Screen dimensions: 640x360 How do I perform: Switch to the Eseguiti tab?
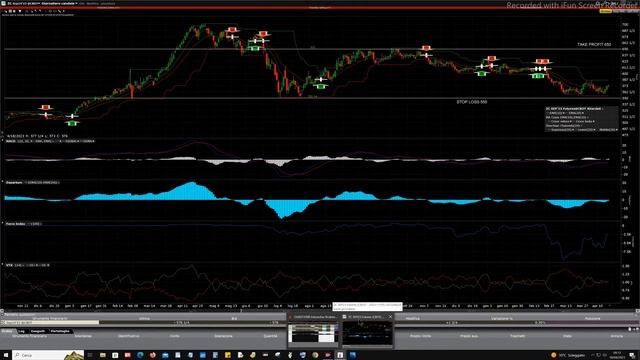point(38,331)
